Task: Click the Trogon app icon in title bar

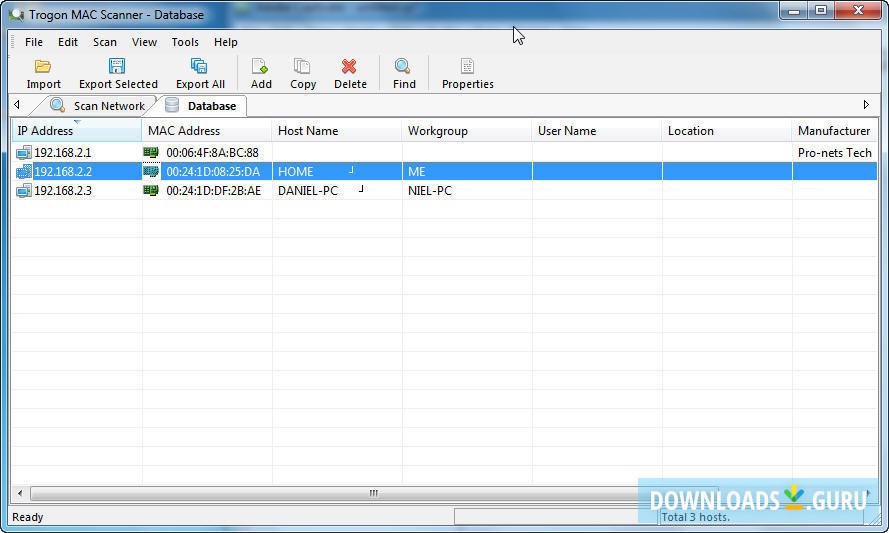Action: 16,14
